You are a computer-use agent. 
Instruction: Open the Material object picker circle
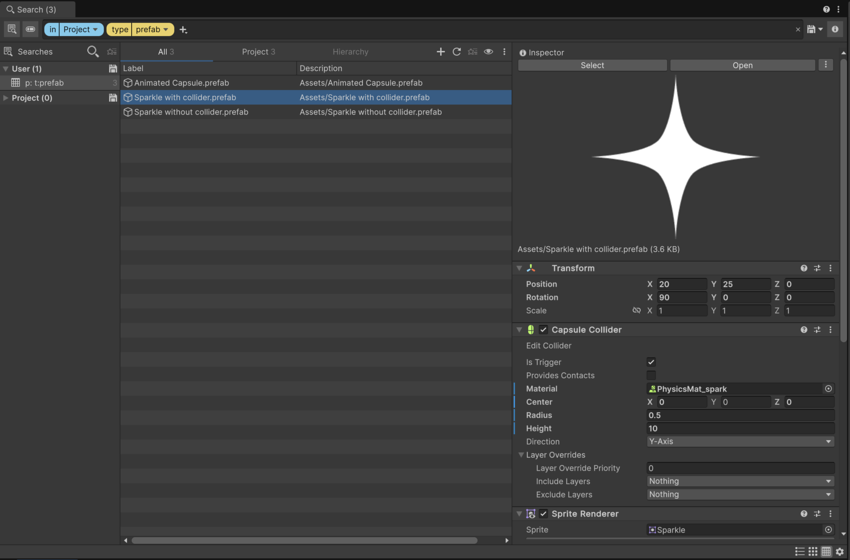coord(828,389)
